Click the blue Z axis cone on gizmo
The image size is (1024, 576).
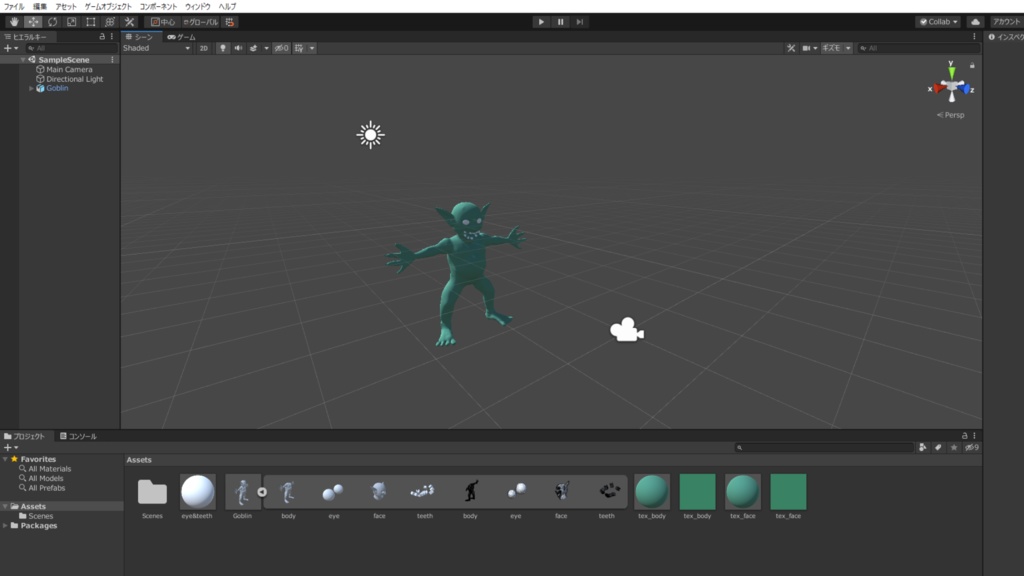(965, 89)
